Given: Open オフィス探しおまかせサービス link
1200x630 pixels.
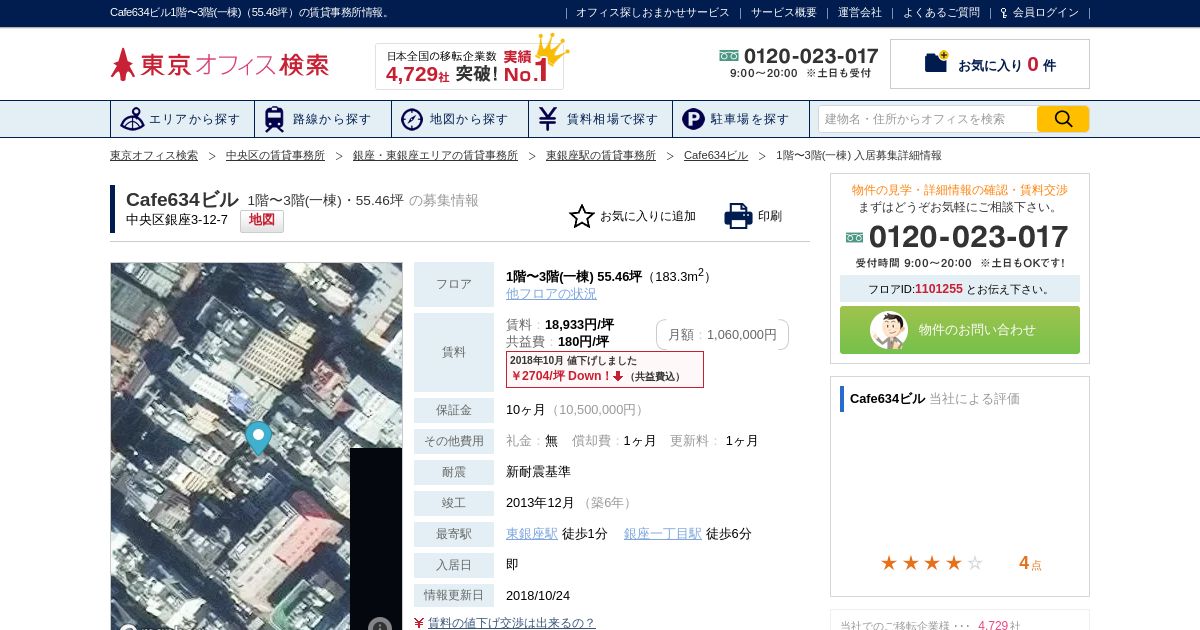Looking at the screenshot, I should point(653,13).
